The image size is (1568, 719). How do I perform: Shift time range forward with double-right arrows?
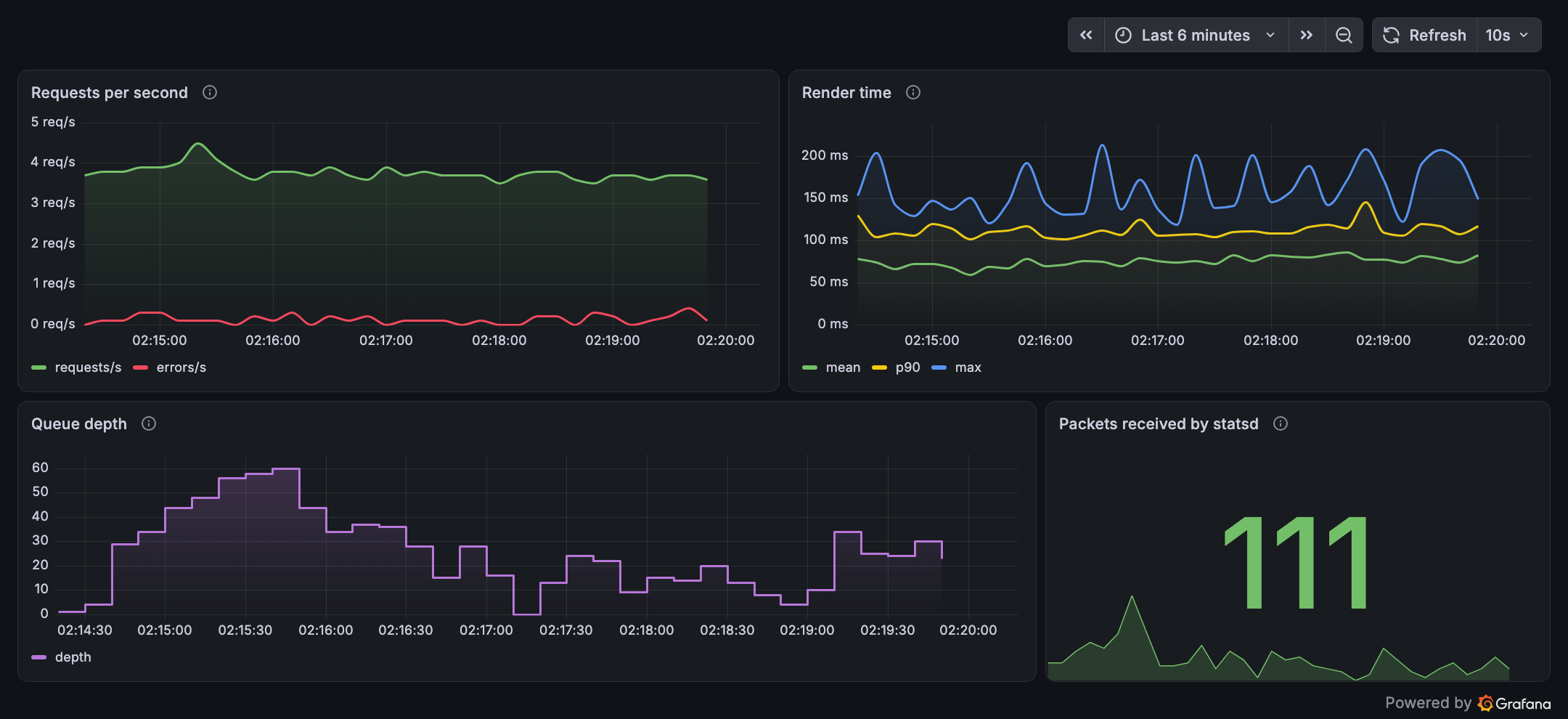pyautogui.click(x=1307, y=35)
